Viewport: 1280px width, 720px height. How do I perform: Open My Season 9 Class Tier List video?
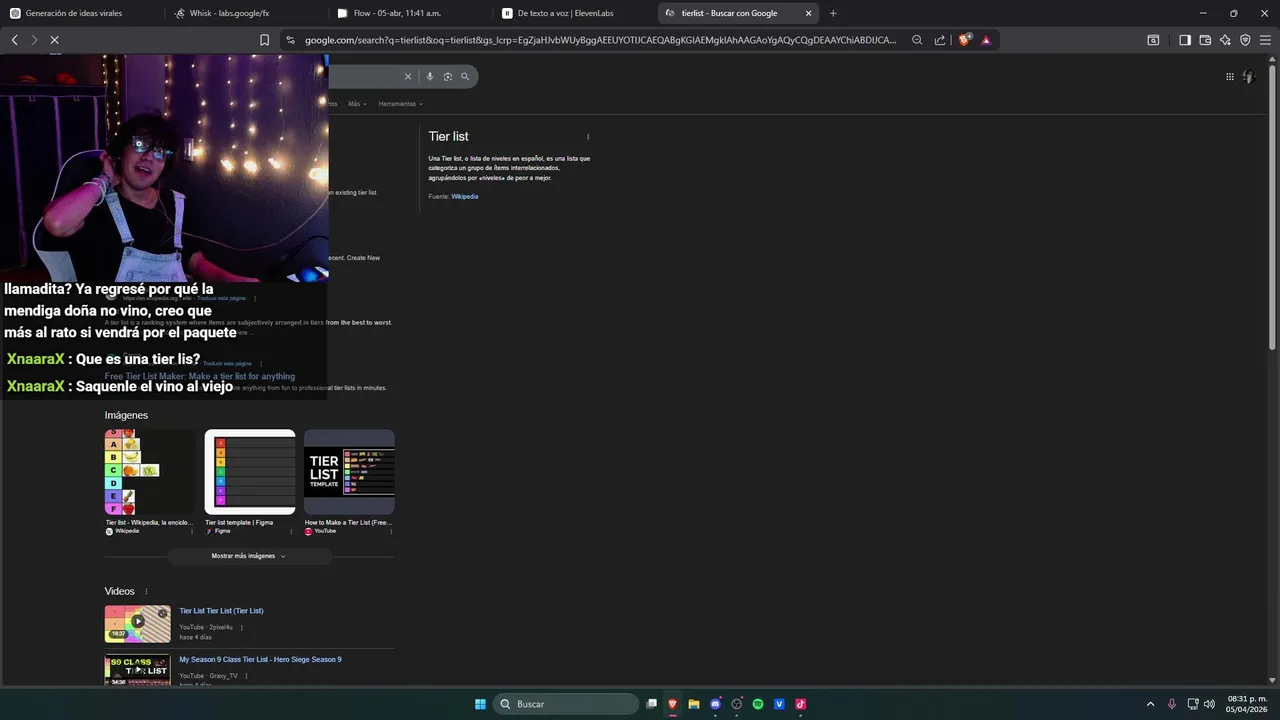coord(260,660)
